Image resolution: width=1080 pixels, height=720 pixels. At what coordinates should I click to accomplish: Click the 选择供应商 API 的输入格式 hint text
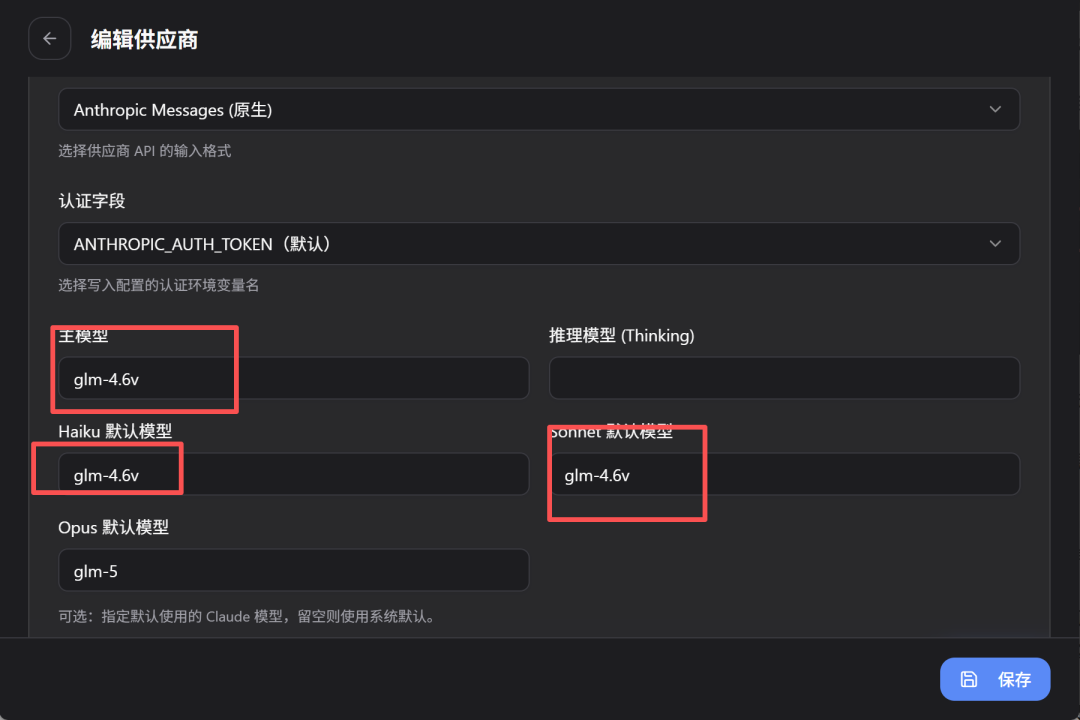click(x=145, y=151)
